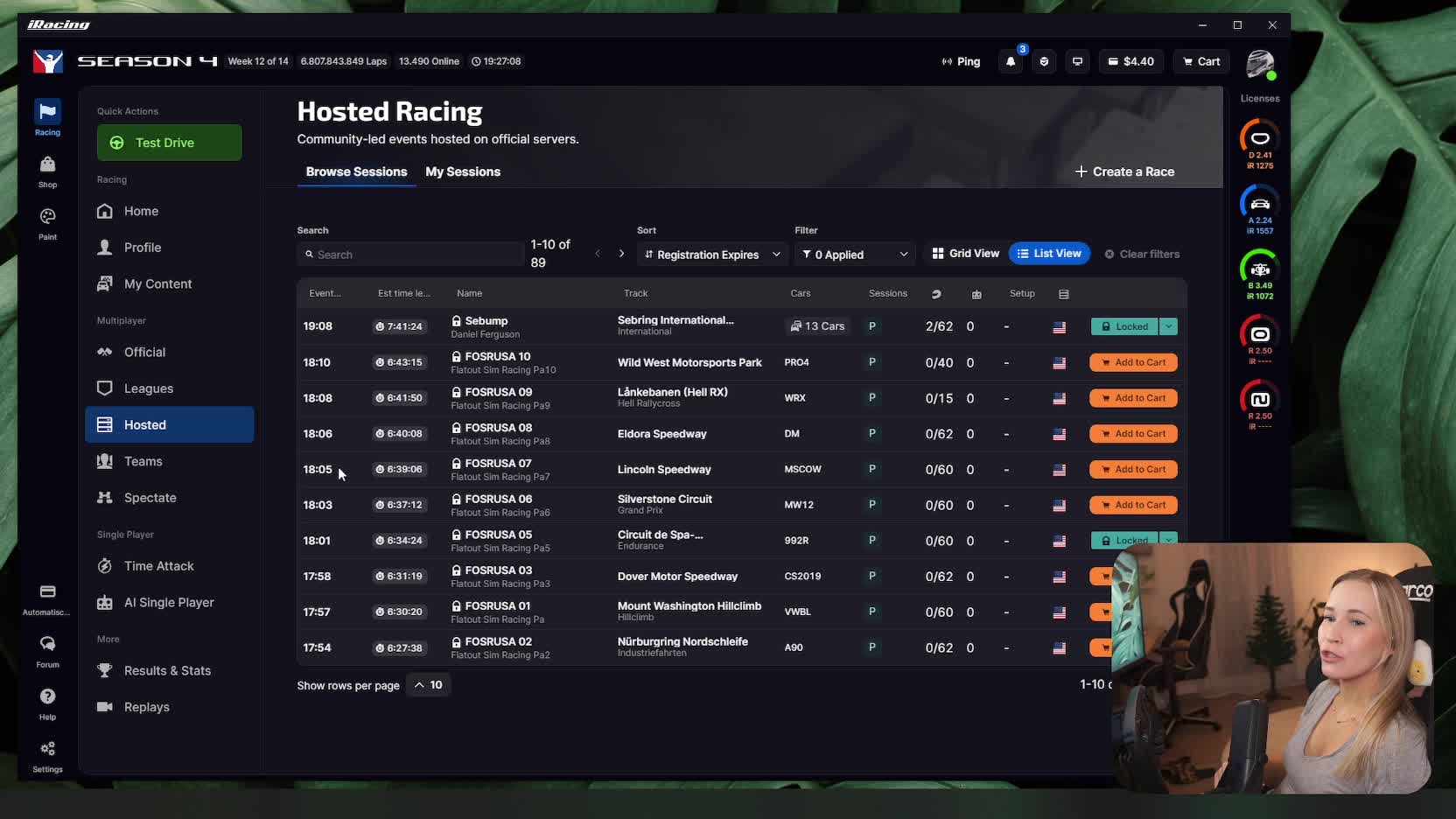Viewport: 1456px width, 819px height.
Task: Select the dirt oval license gauge
Action: click(1260, 340)
